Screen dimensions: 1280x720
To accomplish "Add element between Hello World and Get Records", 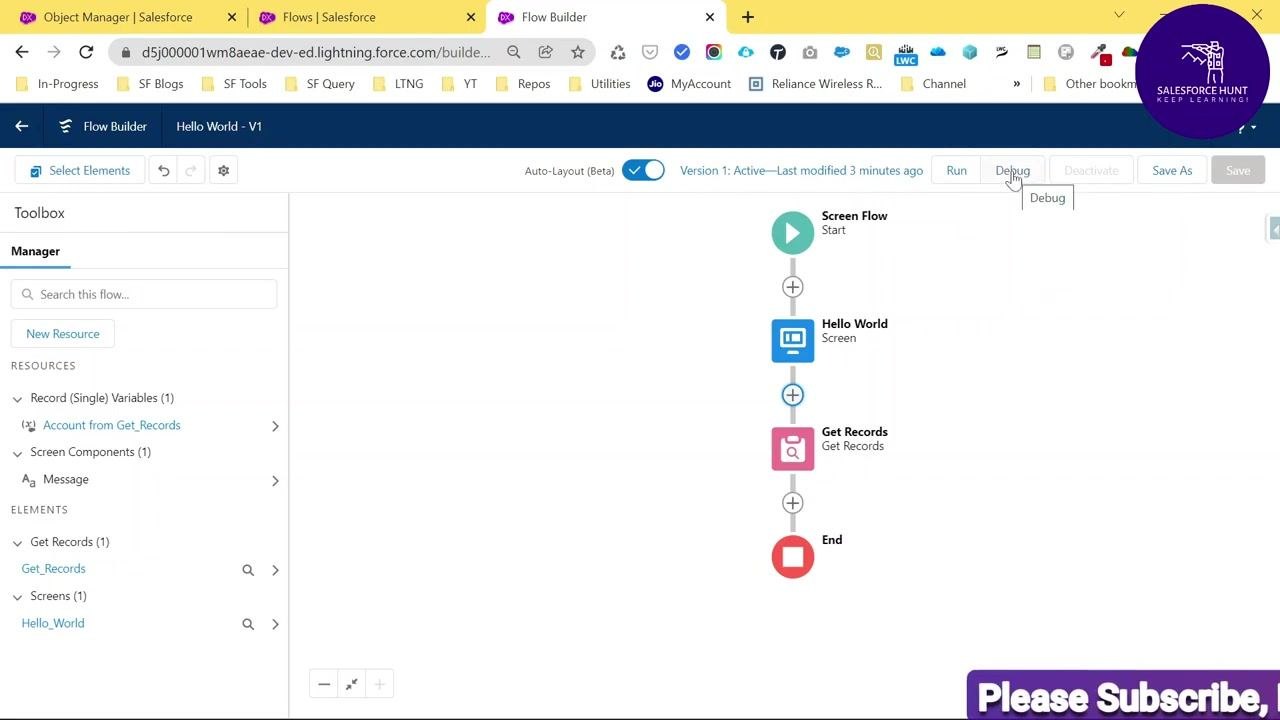I will coord(793,395).
